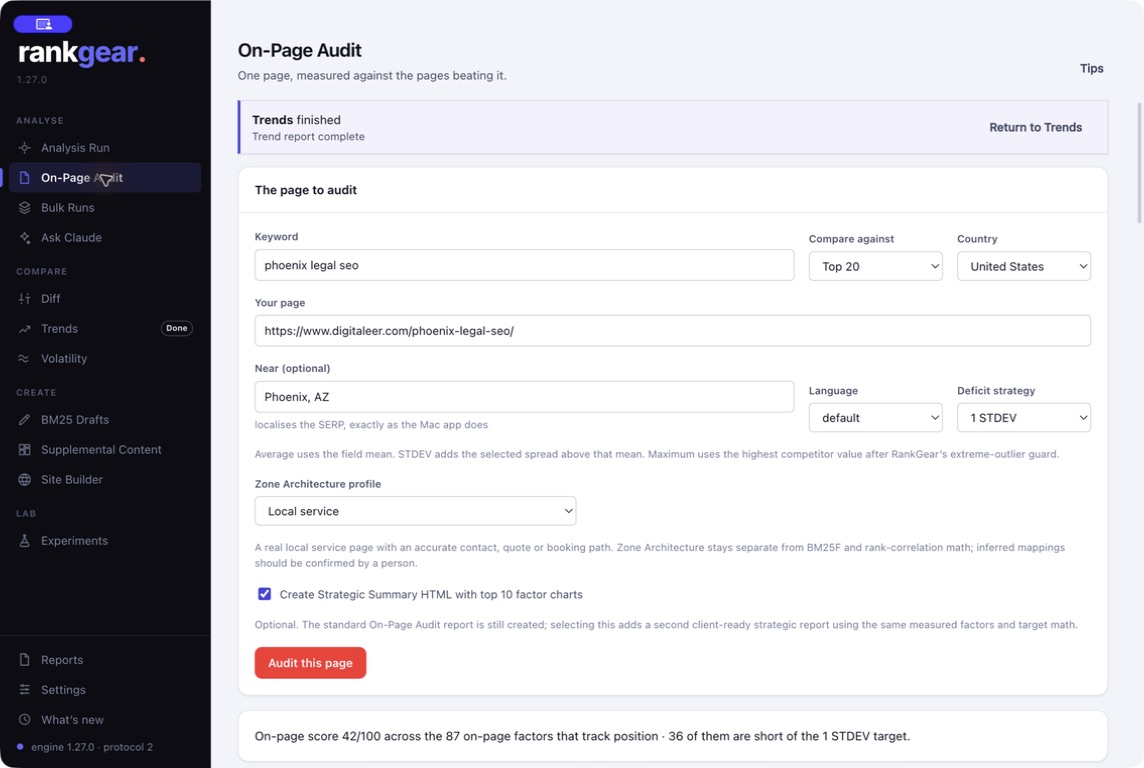Click the BM25 Drafts pencil icon

point(25,419)
